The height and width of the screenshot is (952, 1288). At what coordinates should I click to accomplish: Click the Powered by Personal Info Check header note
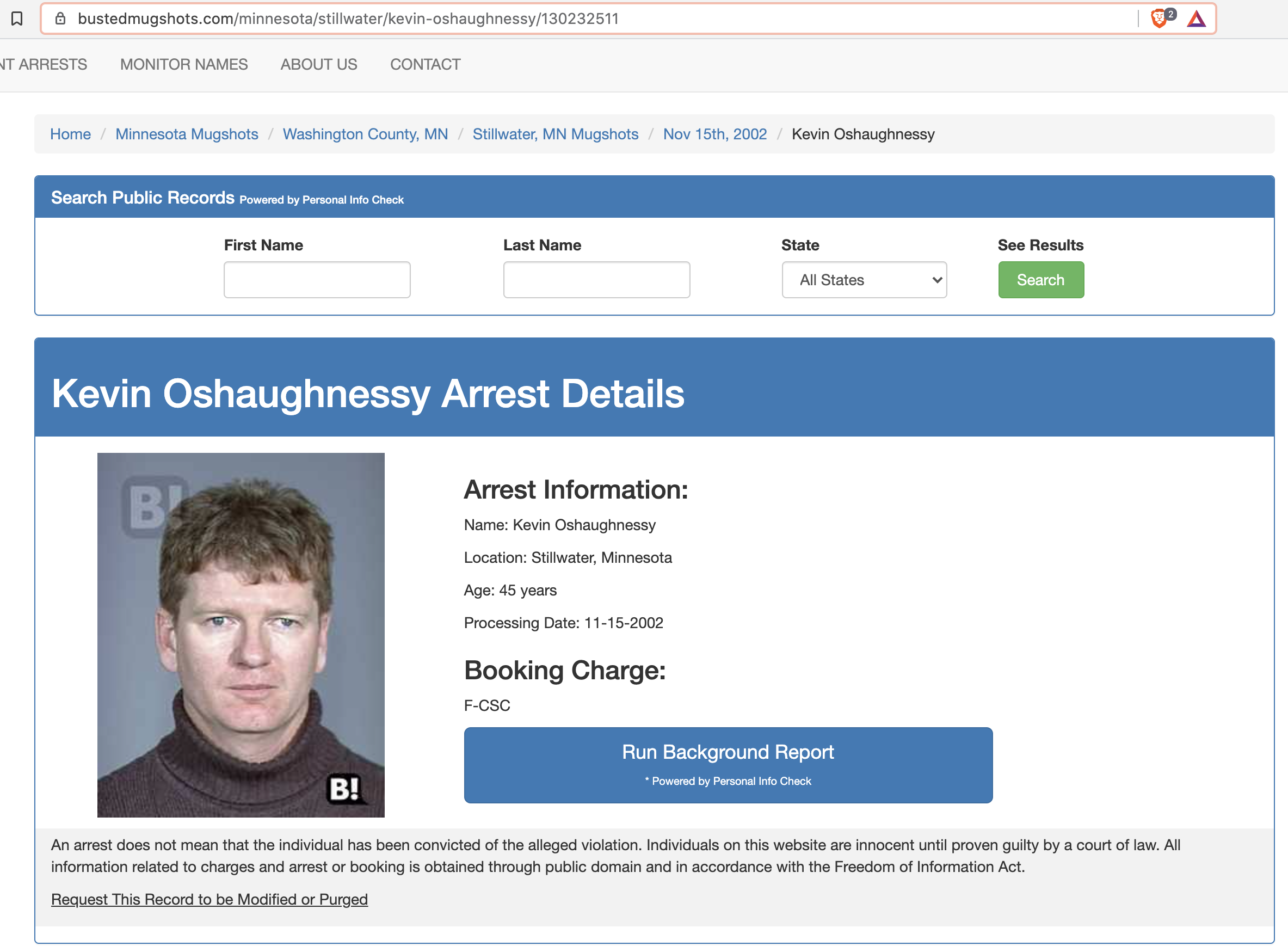coord(322,200)
